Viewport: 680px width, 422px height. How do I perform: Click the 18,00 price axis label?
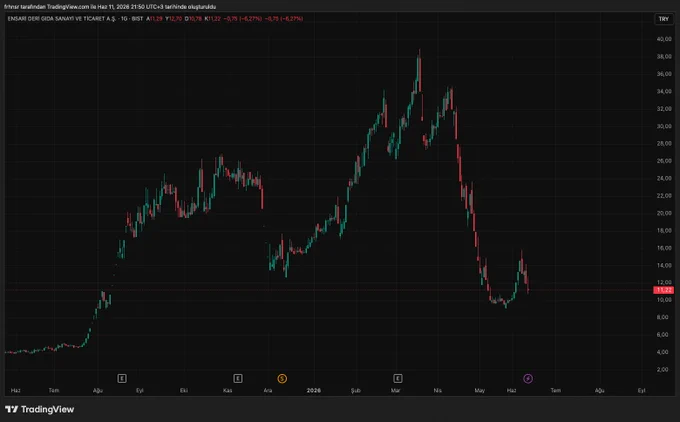click(x=664, y=230)
